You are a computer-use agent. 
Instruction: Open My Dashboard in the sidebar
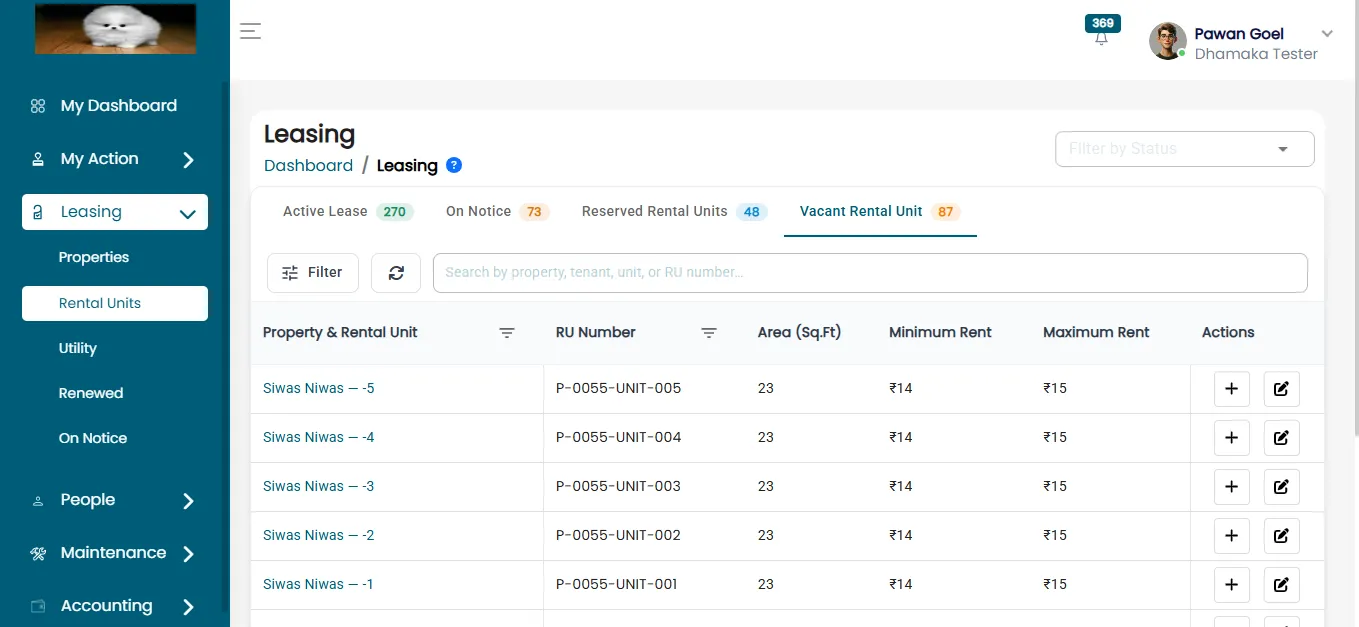click(115, 106)
